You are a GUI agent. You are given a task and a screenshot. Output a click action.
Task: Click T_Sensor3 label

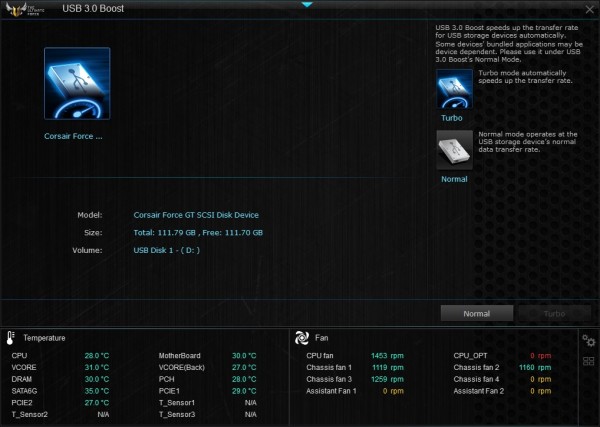click(177, 414)
